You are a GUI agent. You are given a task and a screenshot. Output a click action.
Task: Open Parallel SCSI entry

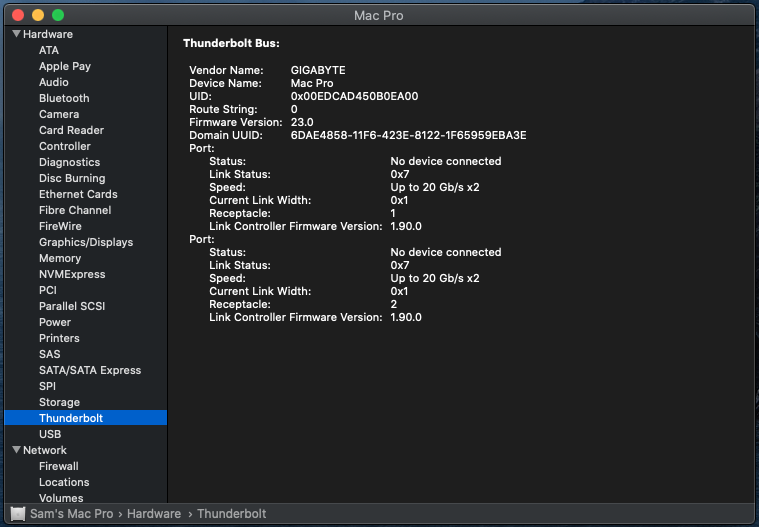point(72,306)
